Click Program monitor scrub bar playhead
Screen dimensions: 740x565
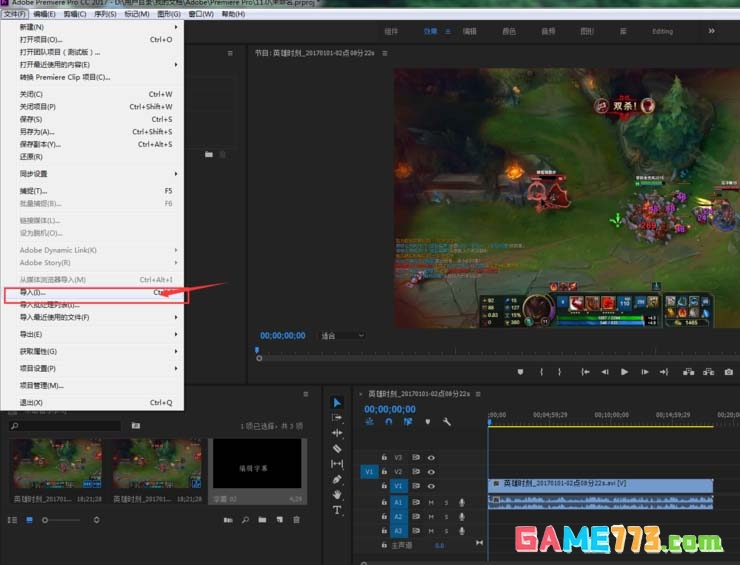[x=257, y=350]
